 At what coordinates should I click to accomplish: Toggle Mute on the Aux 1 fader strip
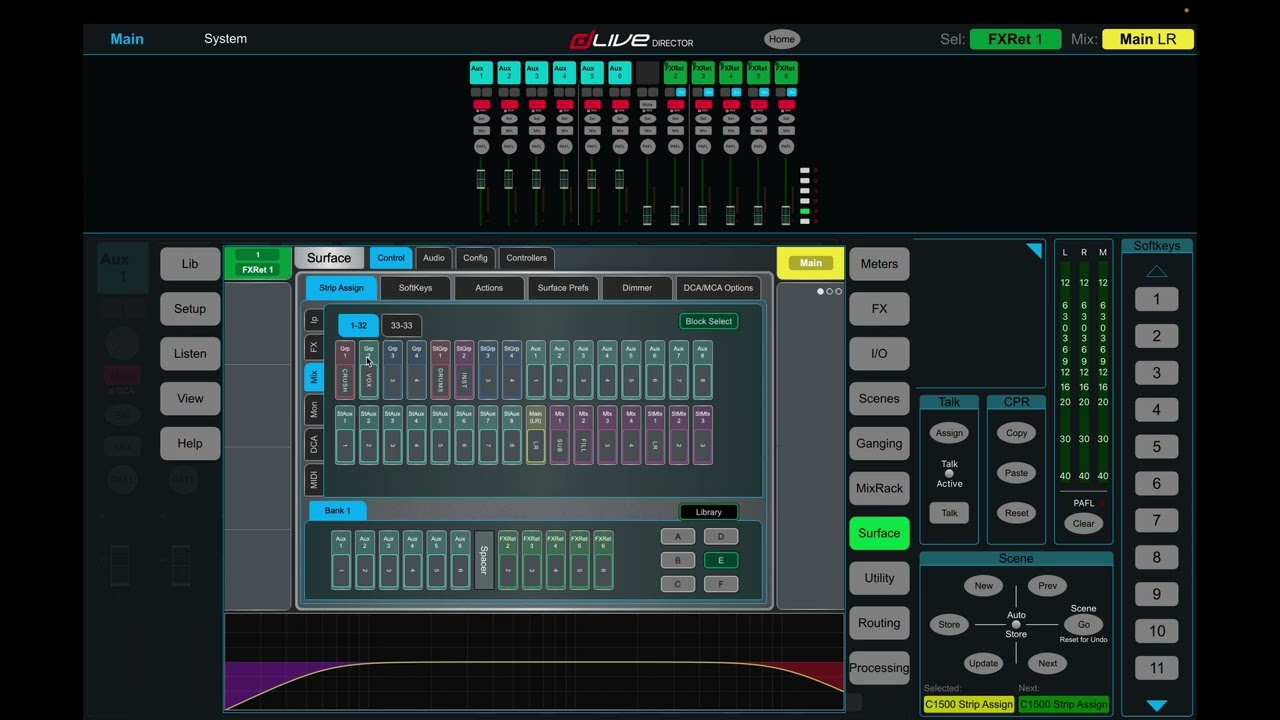tap(481, 104)
